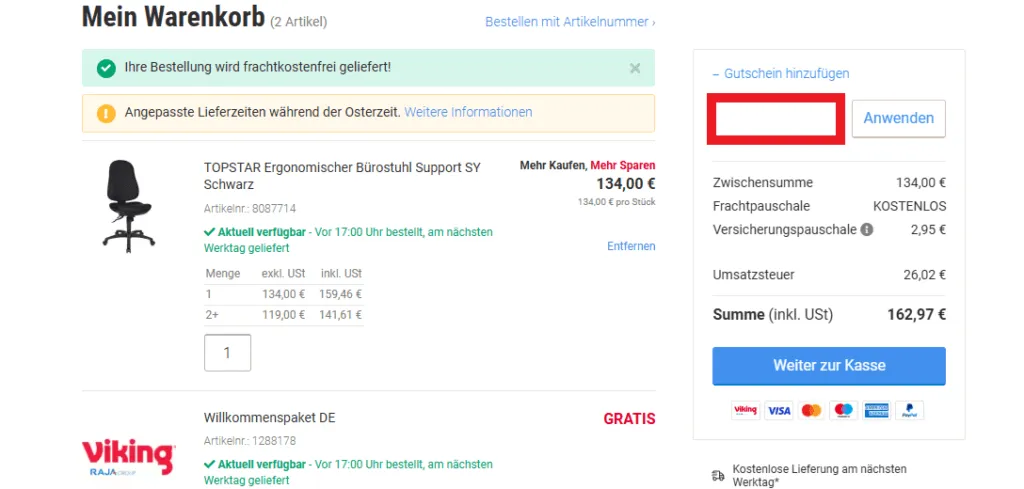Click the chair quantity input box

227,353
